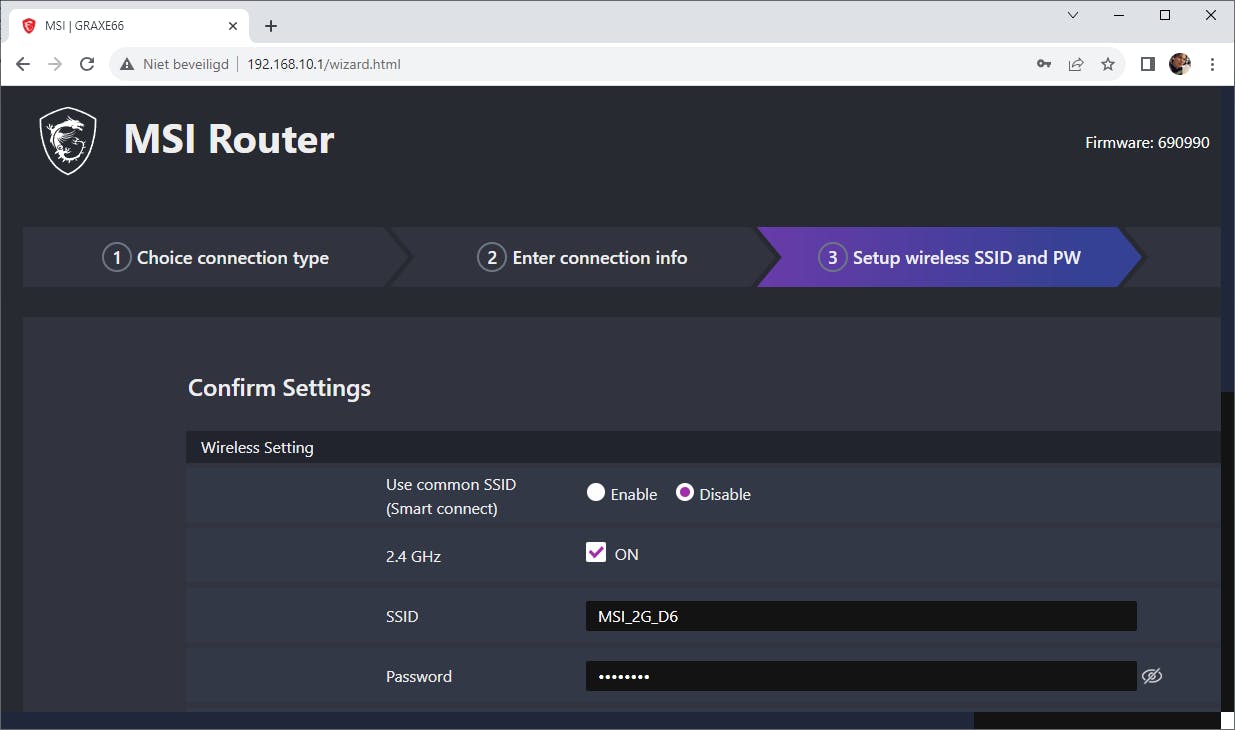Bookmark this page with star icon
Image resolution: width=1235 pixels, height=730 pixels.
pos(1108,64)
